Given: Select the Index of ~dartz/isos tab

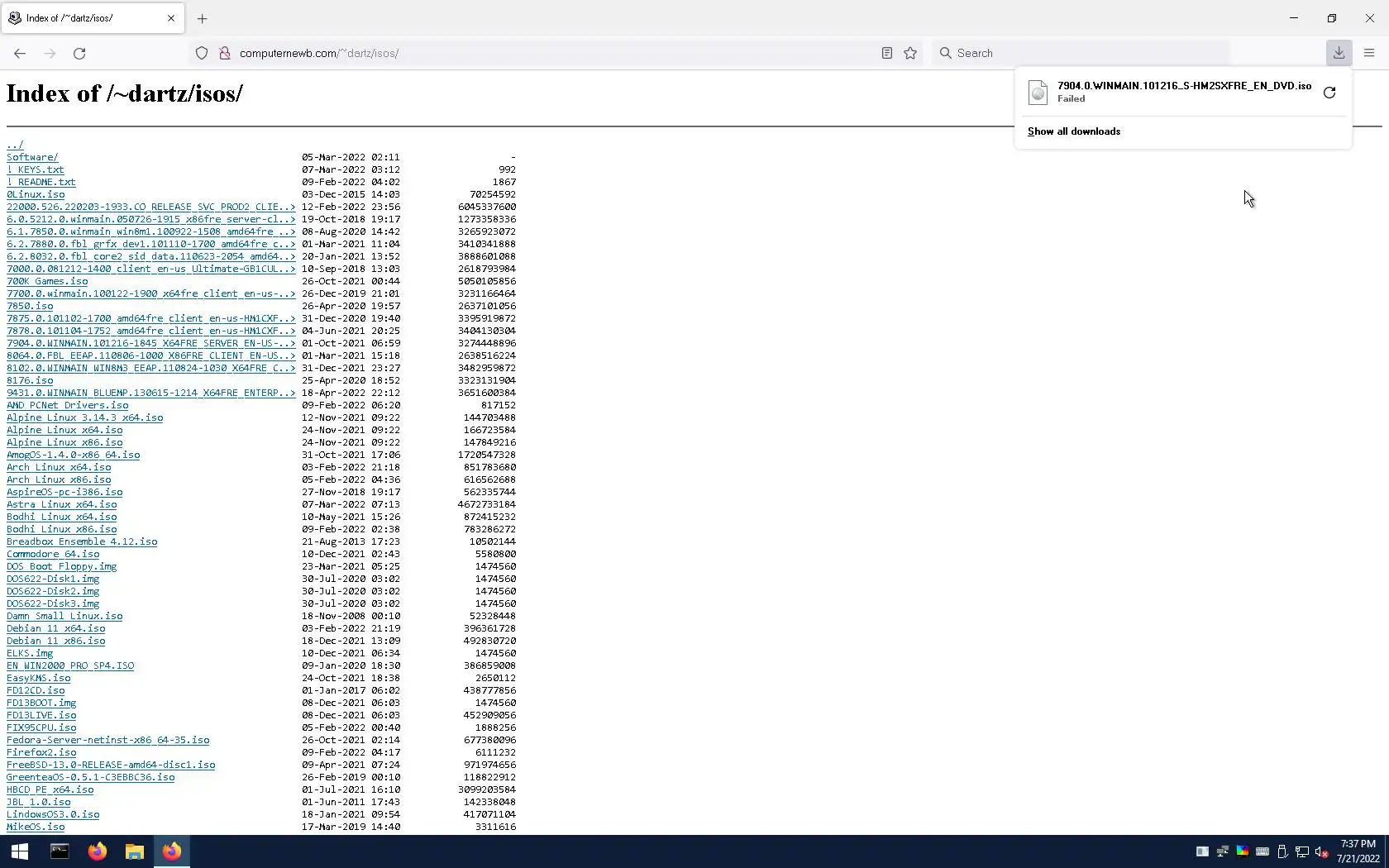Looking at the screenshot, I should coord(93,18).
